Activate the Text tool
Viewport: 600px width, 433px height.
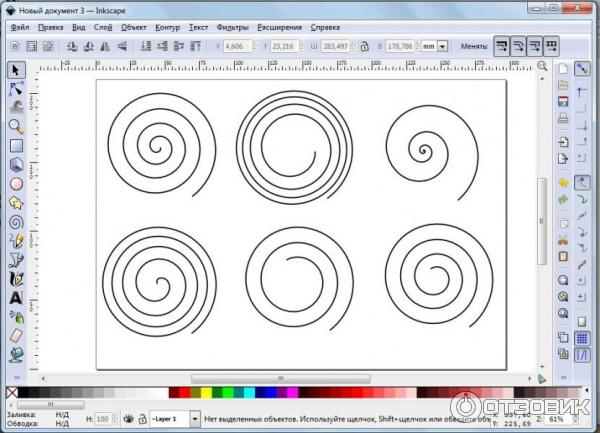16,297
